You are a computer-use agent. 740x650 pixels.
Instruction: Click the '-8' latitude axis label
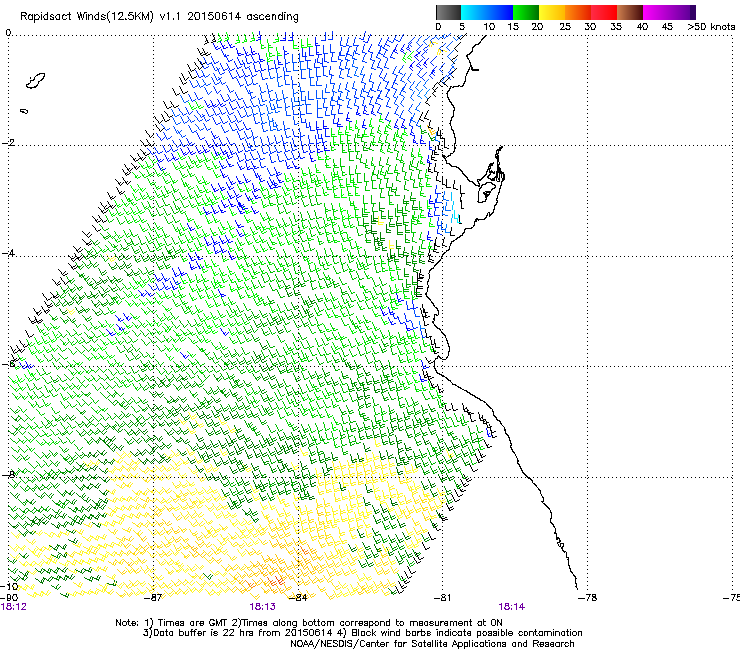(8, 475)
